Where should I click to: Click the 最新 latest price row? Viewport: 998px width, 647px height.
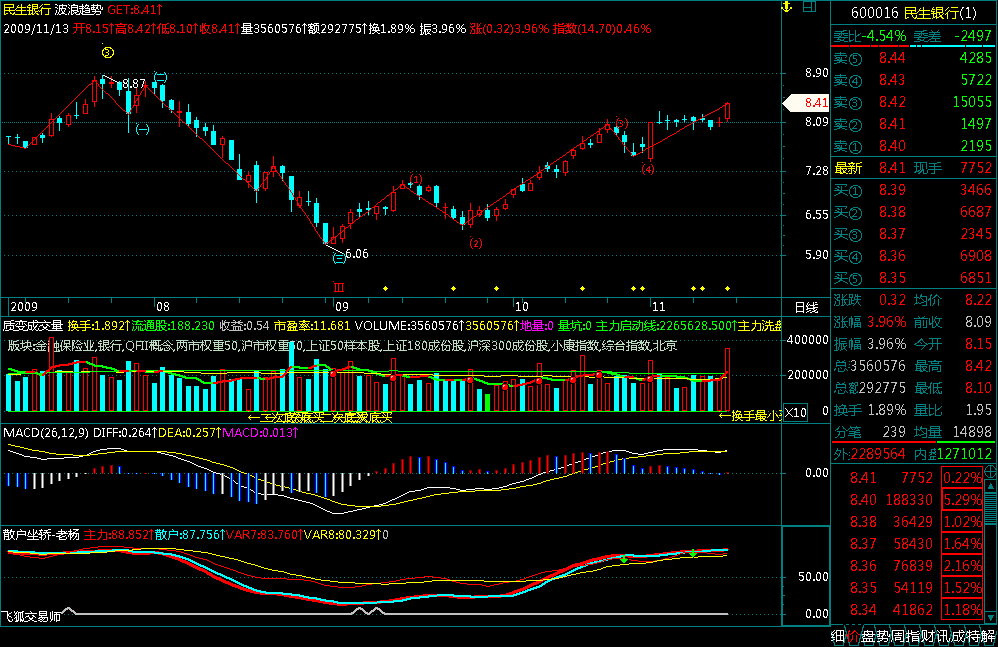click(x=913, y=168)
